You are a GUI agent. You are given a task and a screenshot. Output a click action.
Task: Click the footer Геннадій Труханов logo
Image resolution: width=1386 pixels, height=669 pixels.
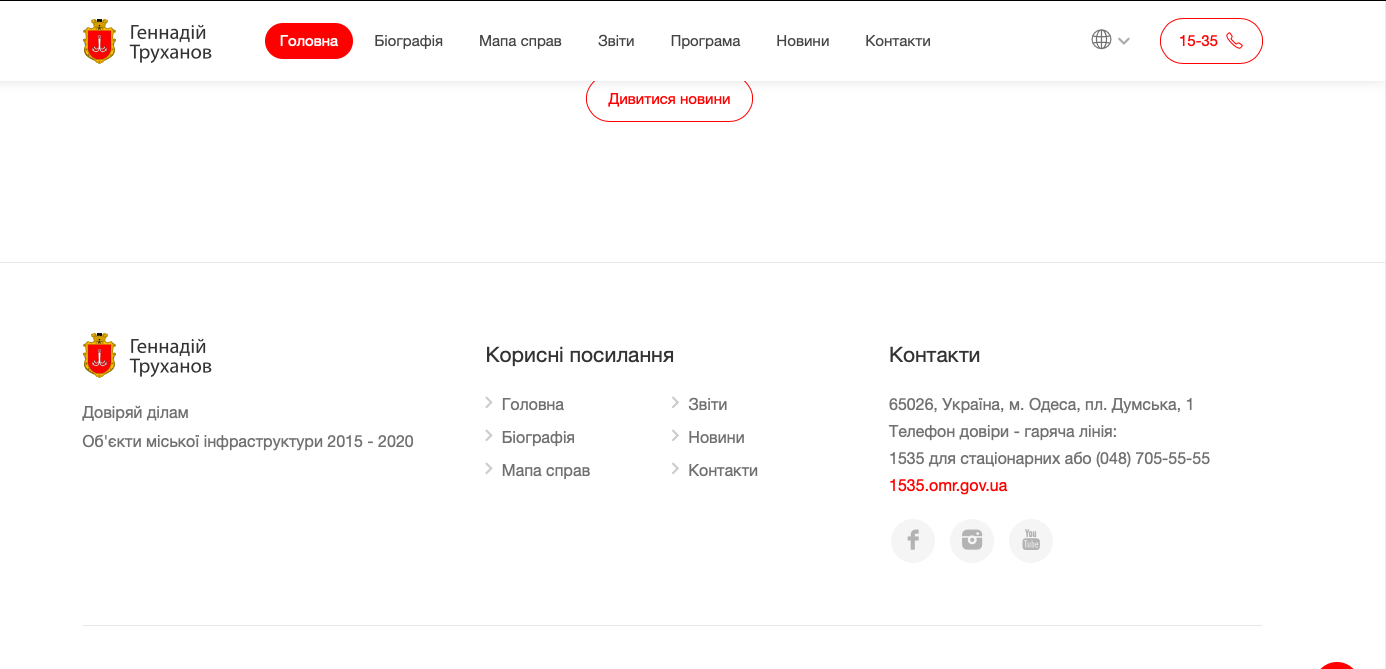coord(147,356)
